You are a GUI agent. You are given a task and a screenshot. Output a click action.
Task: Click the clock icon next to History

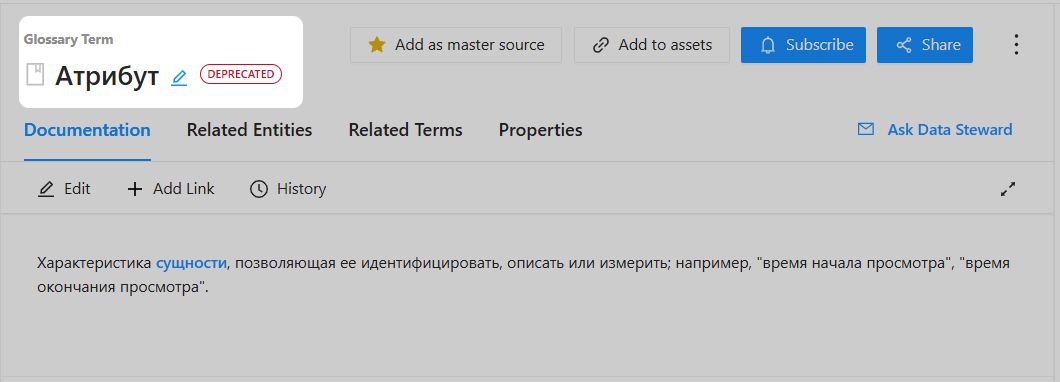(258, 189)
